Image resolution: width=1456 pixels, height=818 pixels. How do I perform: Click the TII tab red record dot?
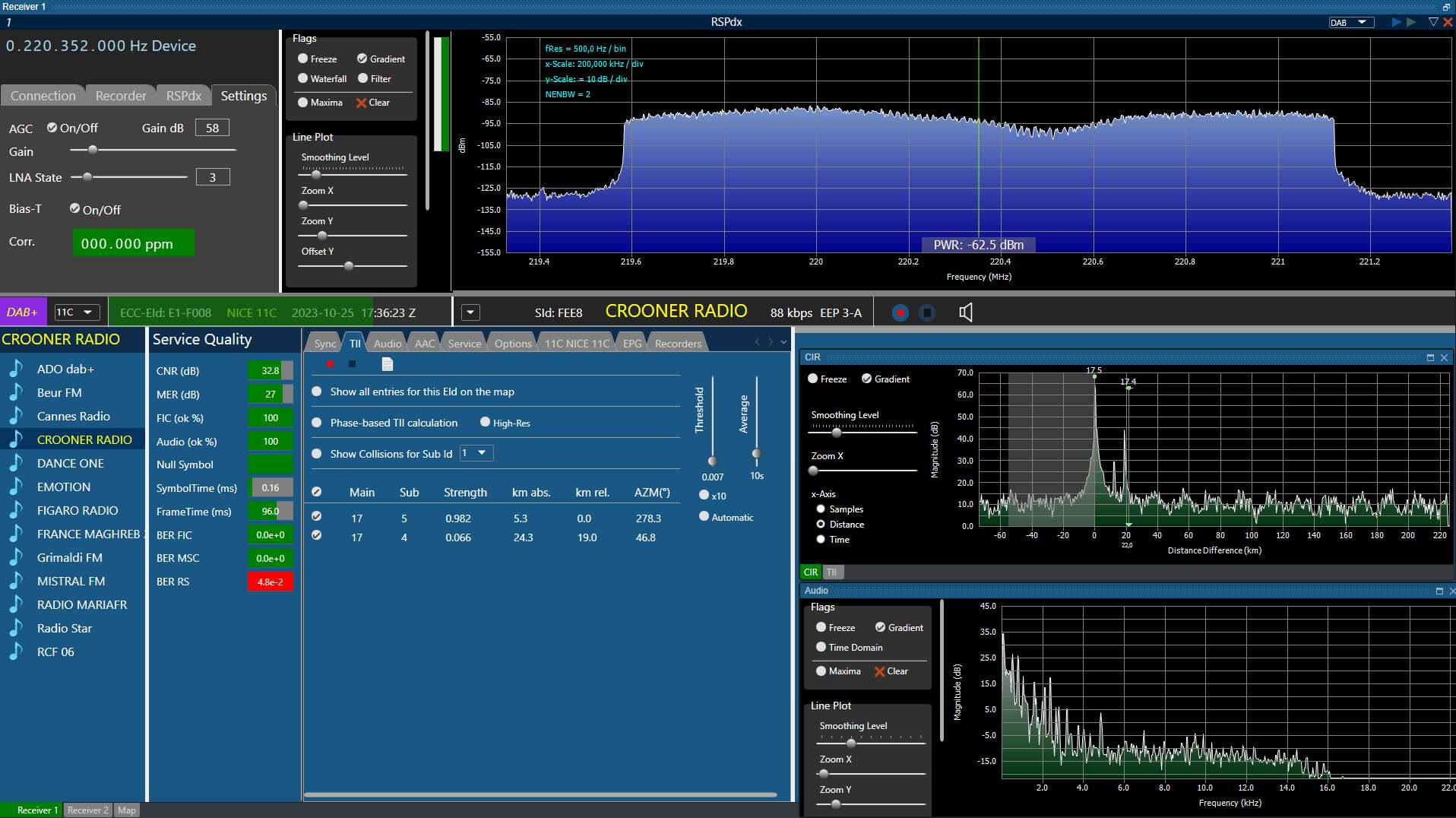(x=330, y=364)
